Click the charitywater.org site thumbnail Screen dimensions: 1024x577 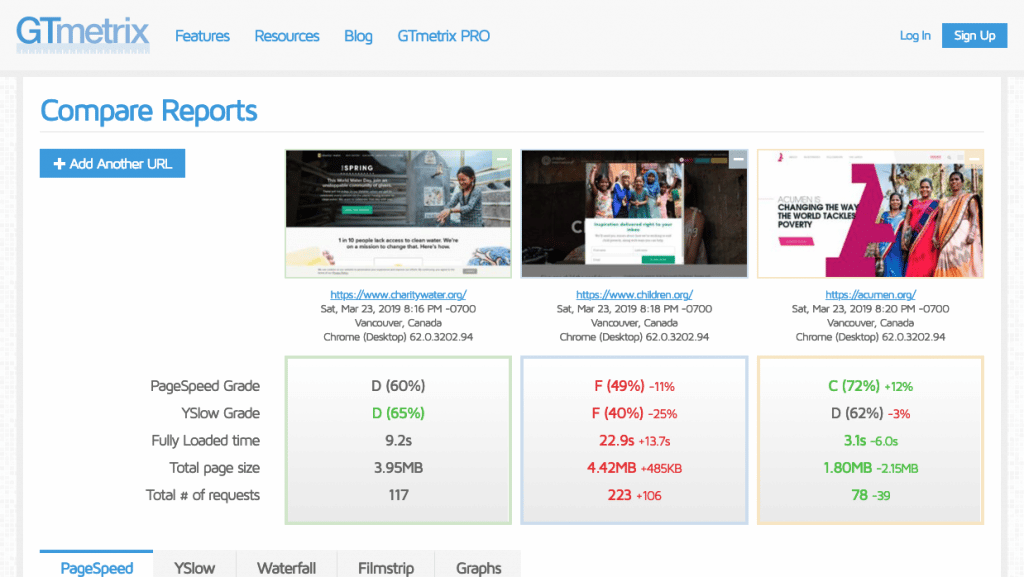tap(398, 213)
